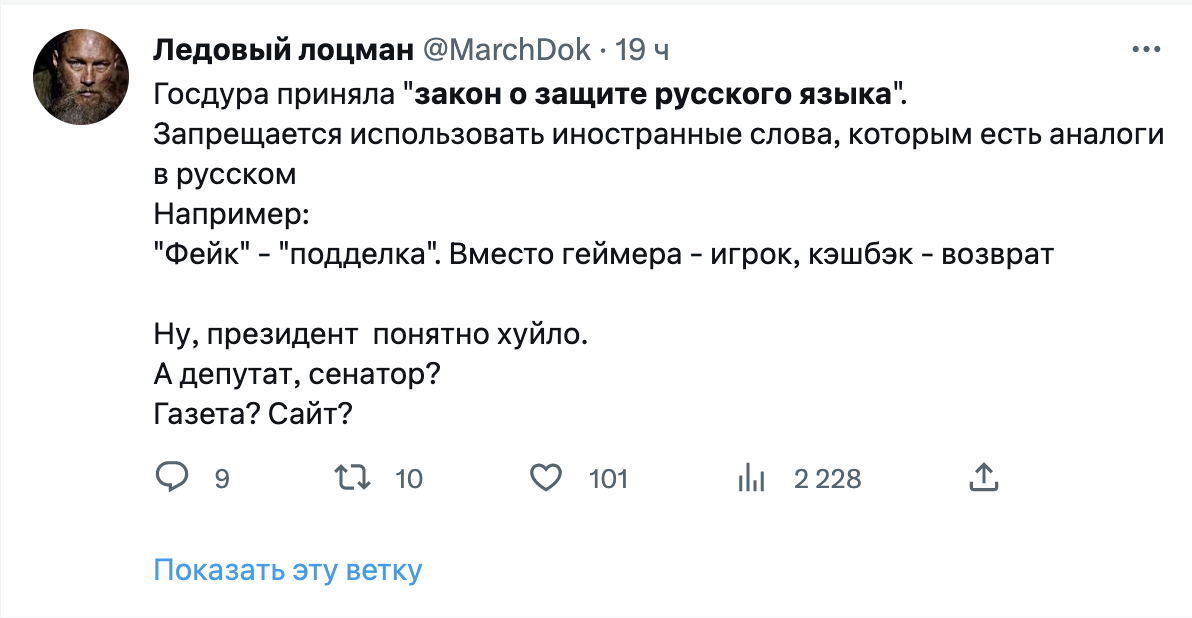Click the retweet count 10
1192x618 pixels.
(409, 479)
